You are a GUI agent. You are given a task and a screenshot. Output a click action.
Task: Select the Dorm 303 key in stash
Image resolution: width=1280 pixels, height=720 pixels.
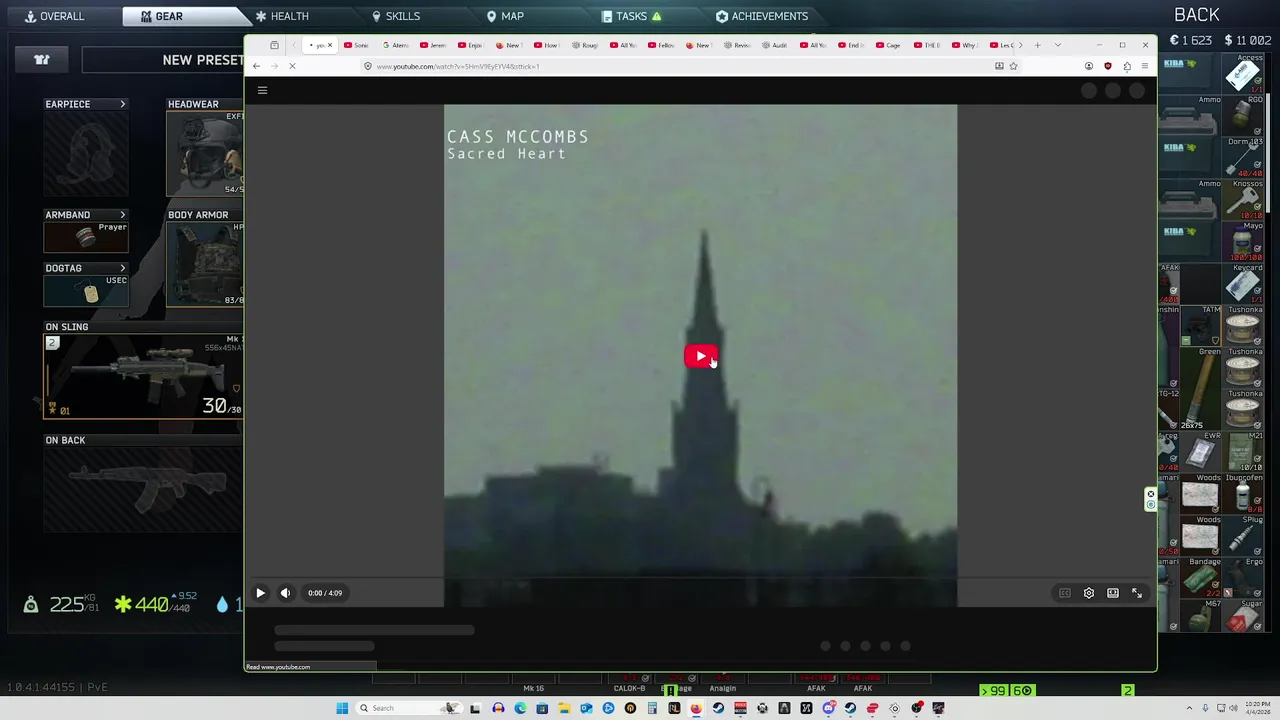1243,158
